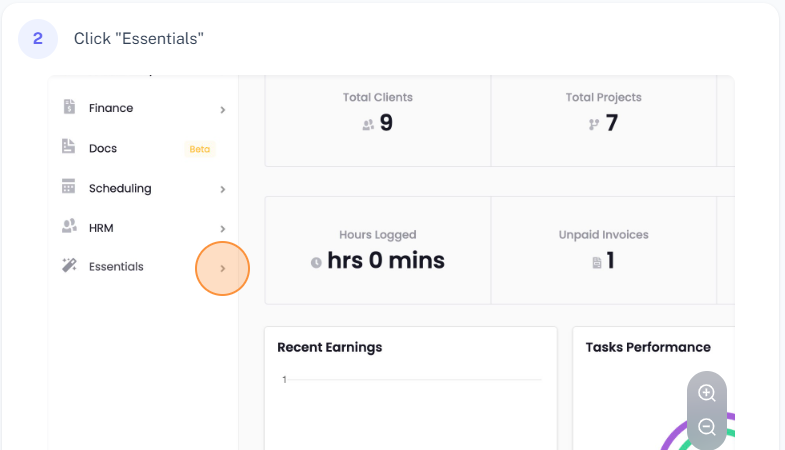Click the zoom in magnifier icon
Viewport: 785px width, 450px height.
(x=707, y=393)
